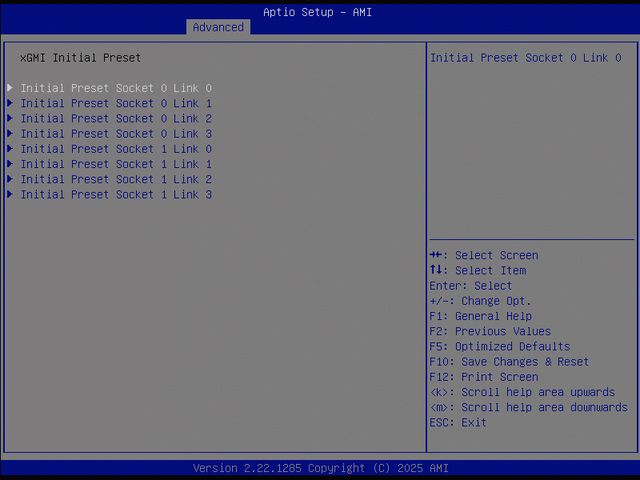Image resolution: width=640 pixels, height=480 pixels.
Task: Open Initial Preset Socket 0 Link 3
Action: pyautogui.click(x=116, y=134)
